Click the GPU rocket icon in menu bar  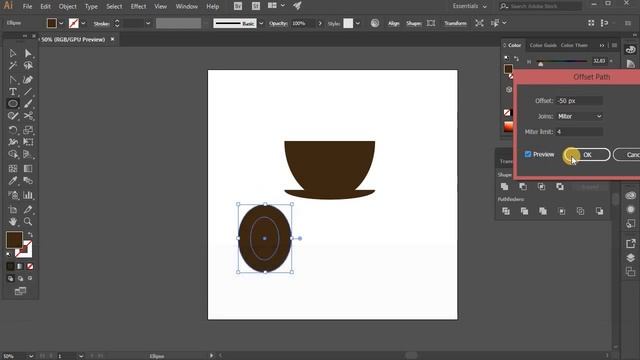tap(298, 6)
